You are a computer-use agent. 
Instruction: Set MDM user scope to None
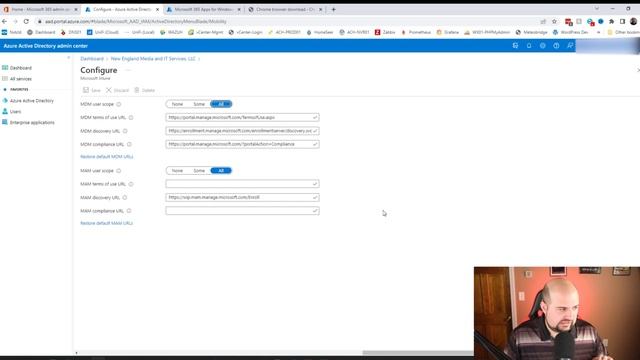pyautogui.click(x=177, y=104)
